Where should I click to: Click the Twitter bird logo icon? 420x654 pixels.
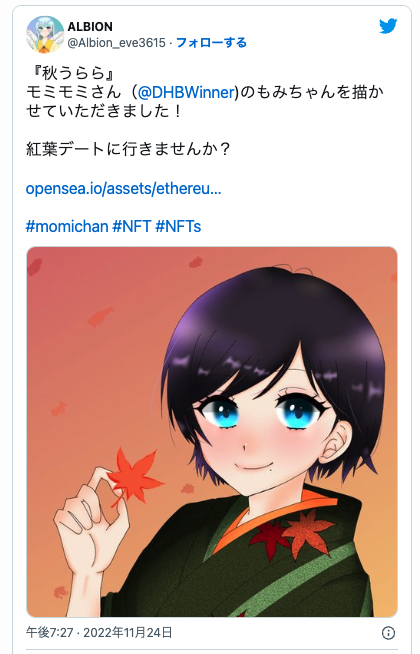click(388, 27)
